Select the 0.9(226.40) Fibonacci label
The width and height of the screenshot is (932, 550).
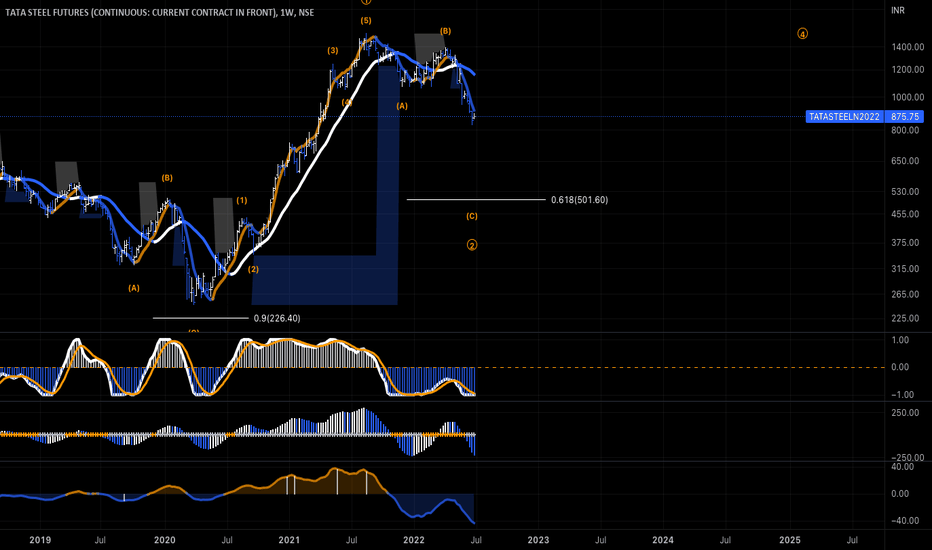click(x=277, y=318)
